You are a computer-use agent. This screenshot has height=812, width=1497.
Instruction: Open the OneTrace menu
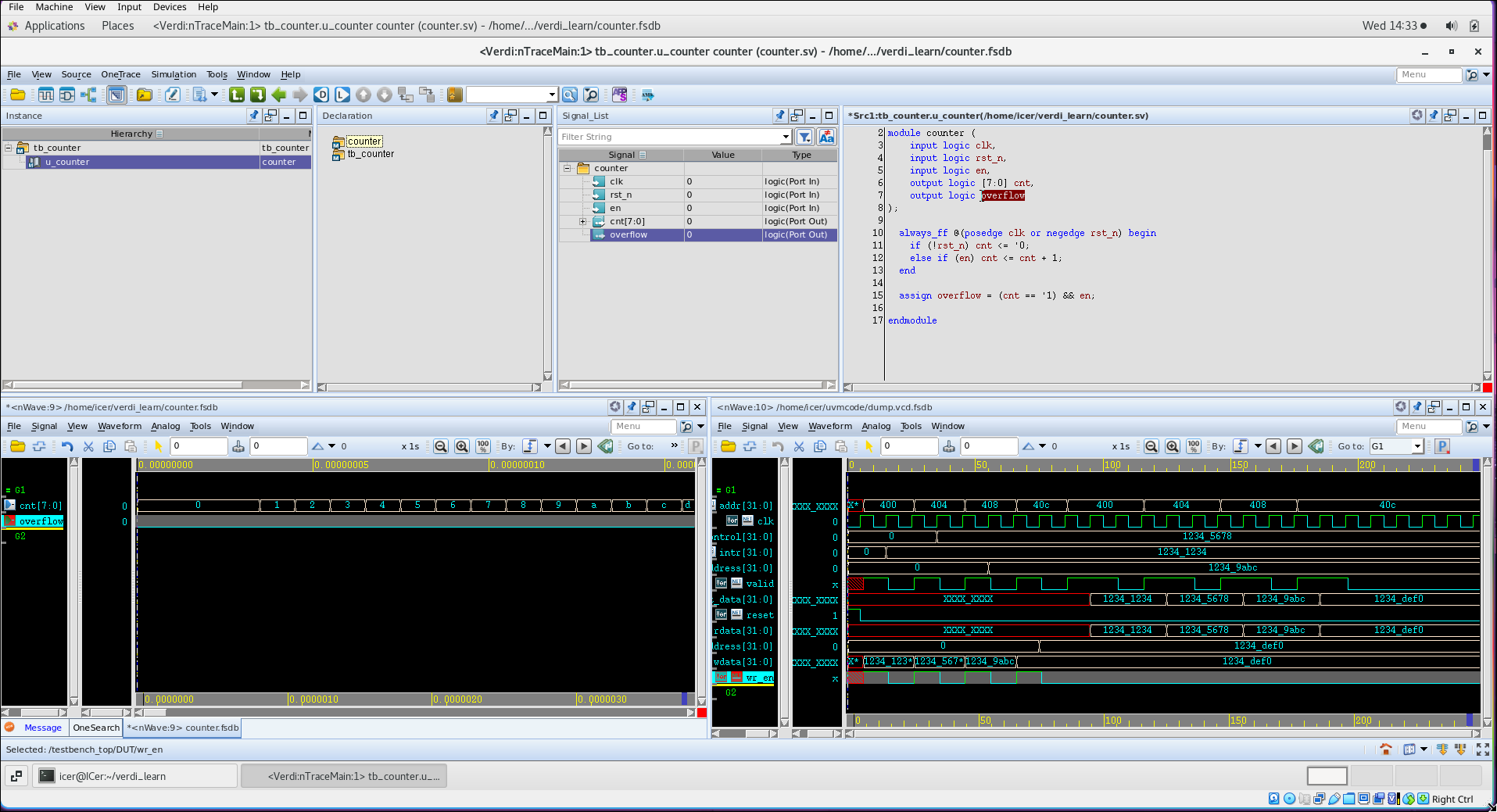pos(120,74)
